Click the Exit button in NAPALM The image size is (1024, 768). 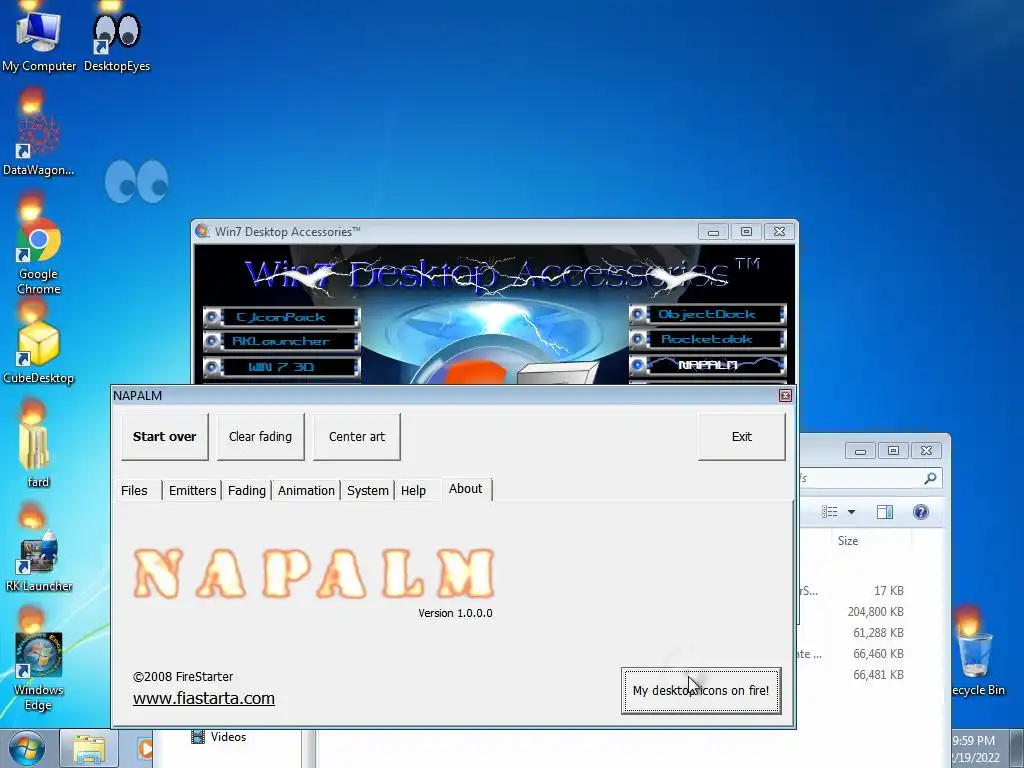[742, 437]
